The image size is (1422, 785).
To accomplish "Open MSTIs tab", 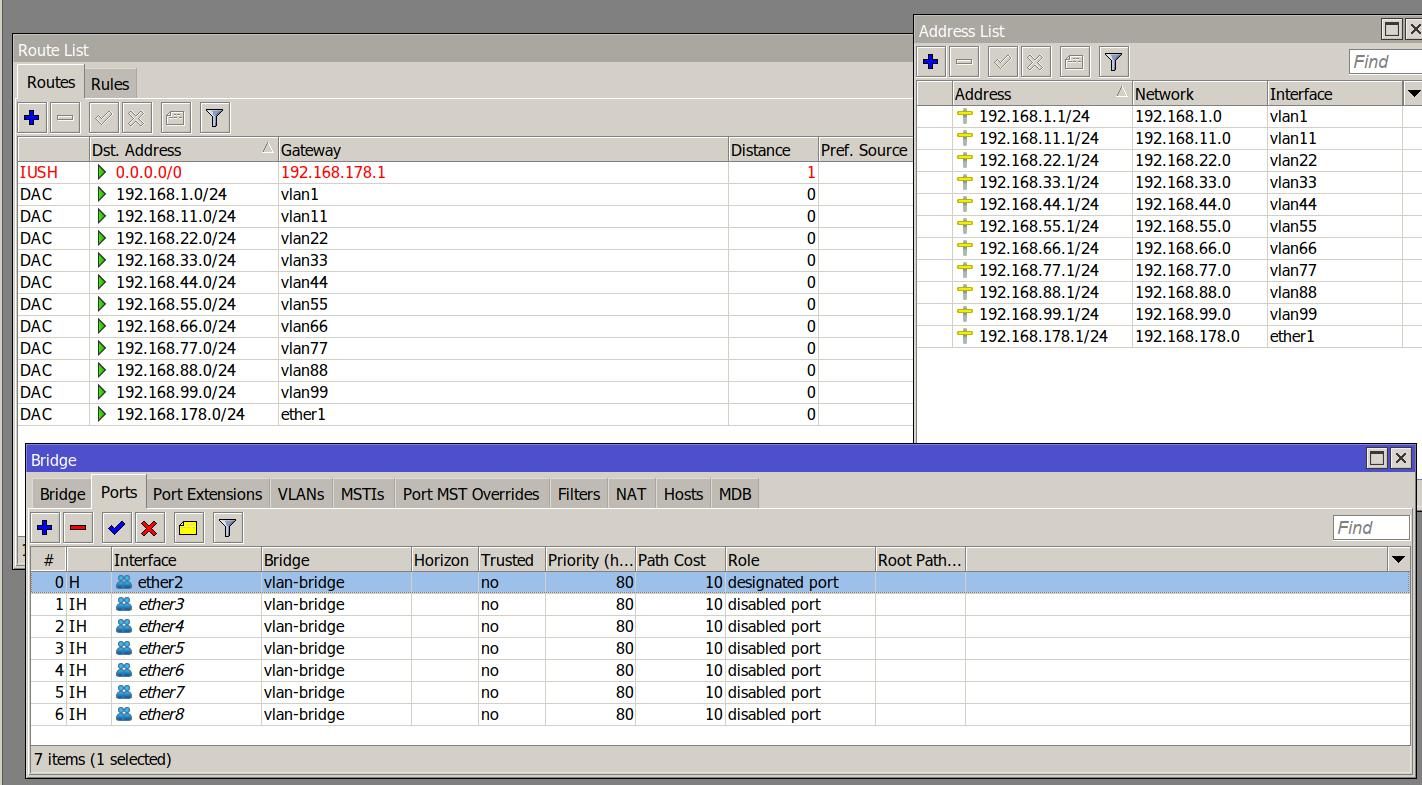I will click(x=362, y=494).
